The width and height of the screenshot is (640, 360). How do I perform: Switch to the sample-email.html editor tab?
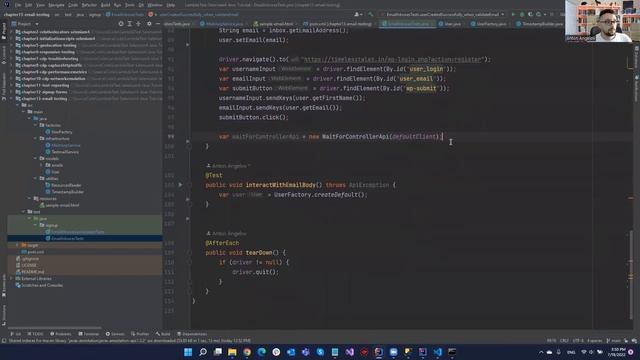[x=273, y=24]
